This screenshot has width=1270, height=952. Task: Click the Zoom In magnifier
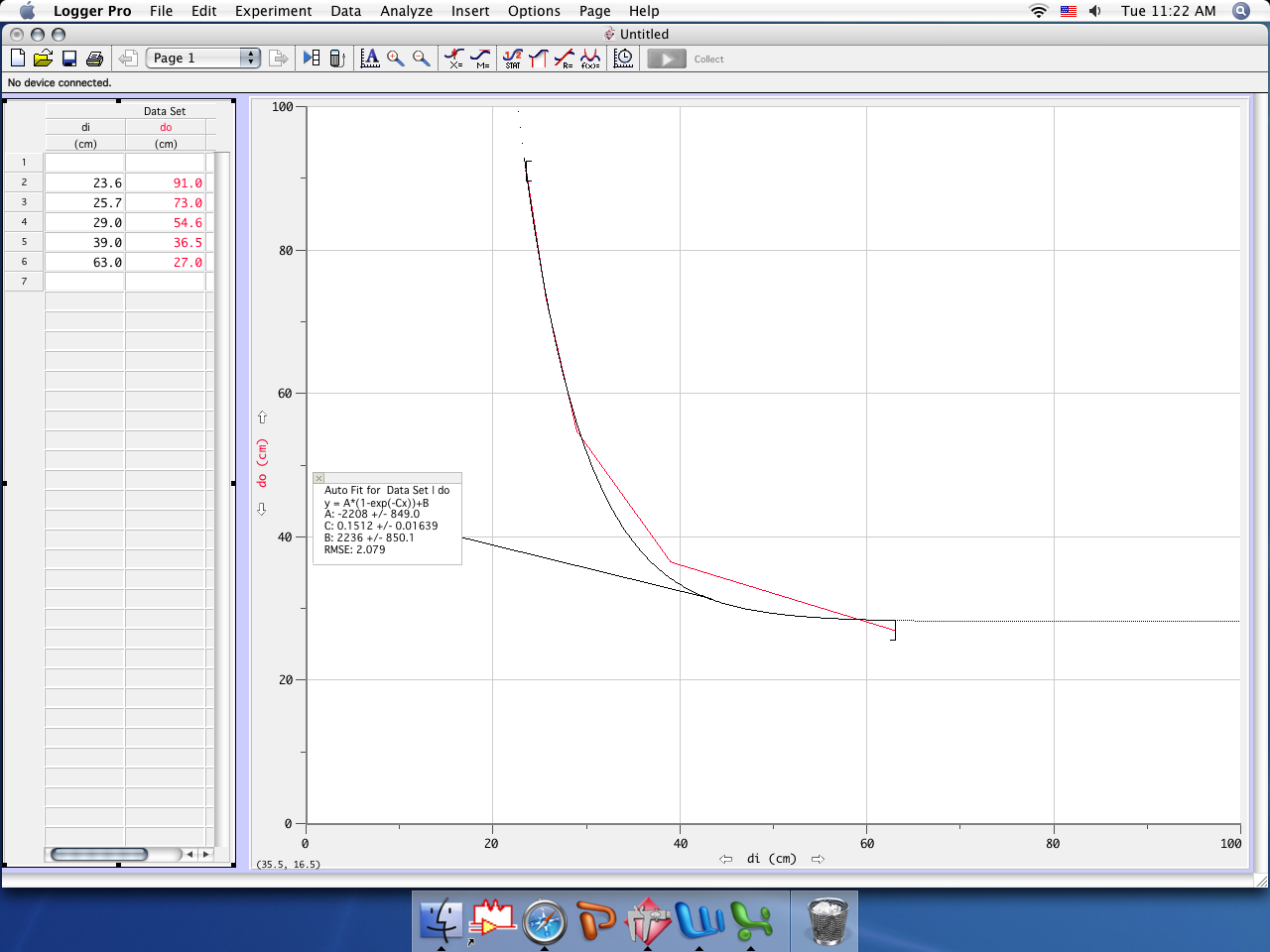tap(396, 59)
